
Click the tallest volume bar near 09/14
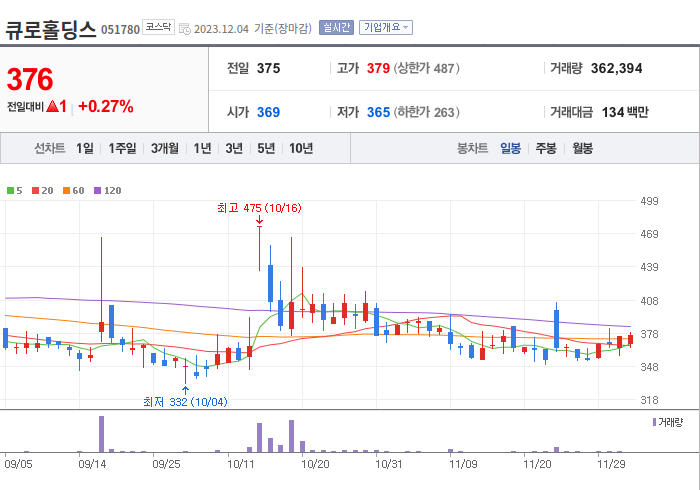point(101,434)
